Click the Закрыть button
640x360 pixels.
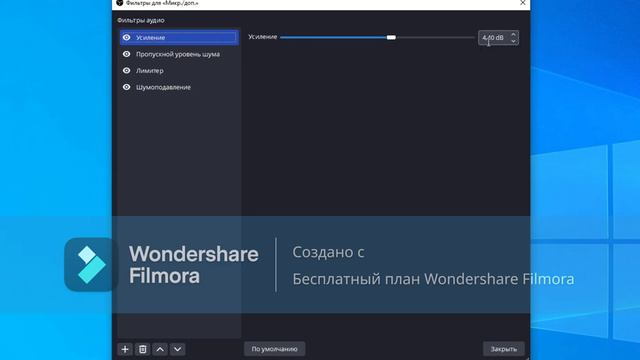coord(504,349)
